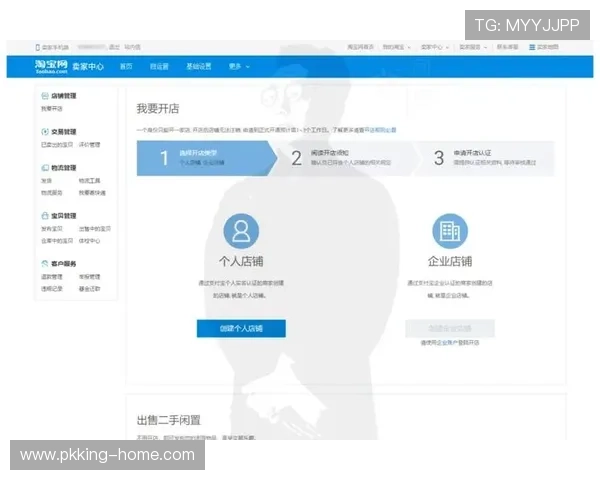Open 淘宝网首页 link in the top bar

360,47
